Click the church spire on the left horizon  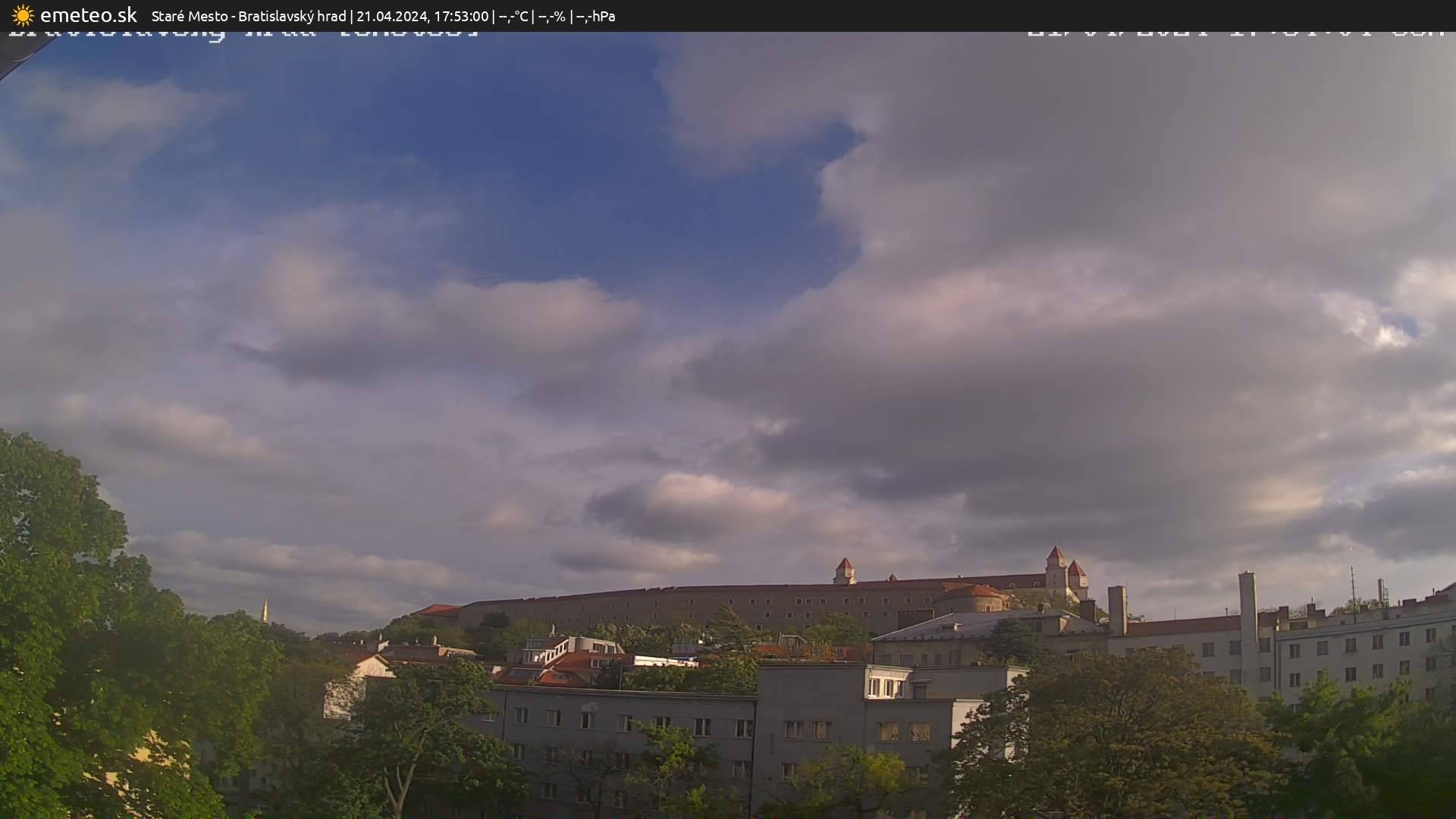(267, 607)
